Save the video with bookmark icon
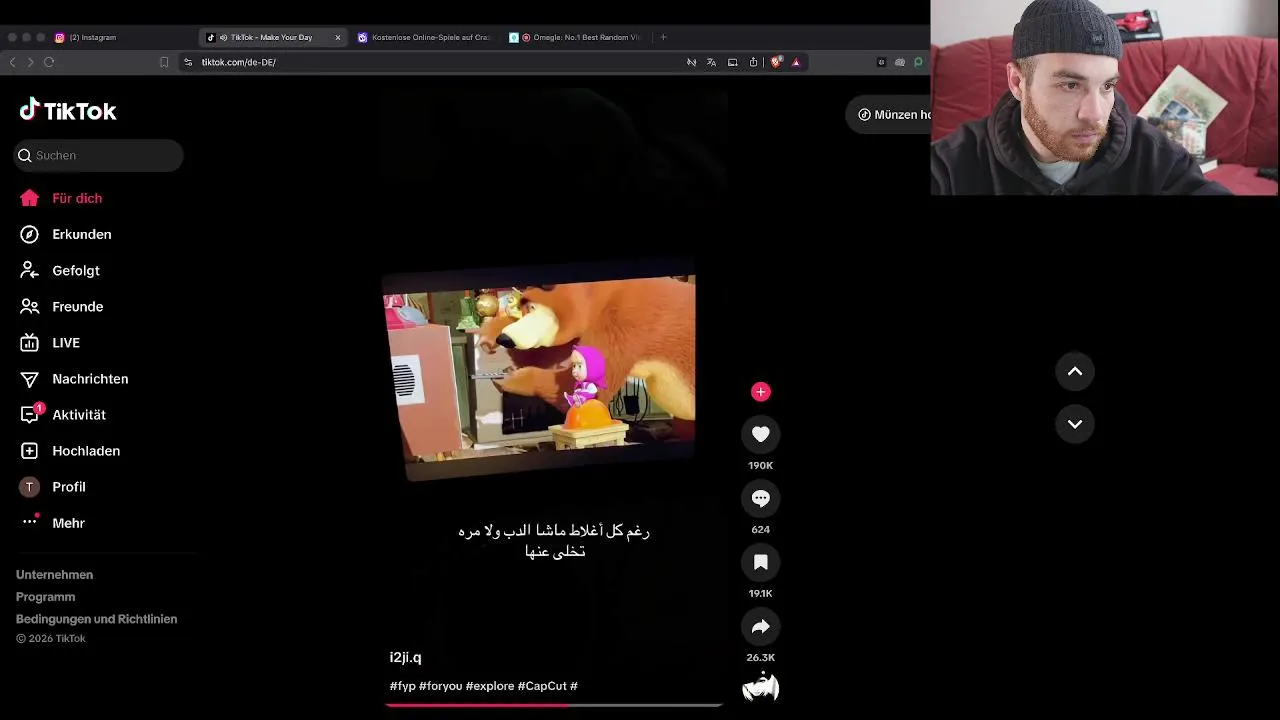Image resolution: width=1280 pixels, height=720 pixels. point(760,561)
